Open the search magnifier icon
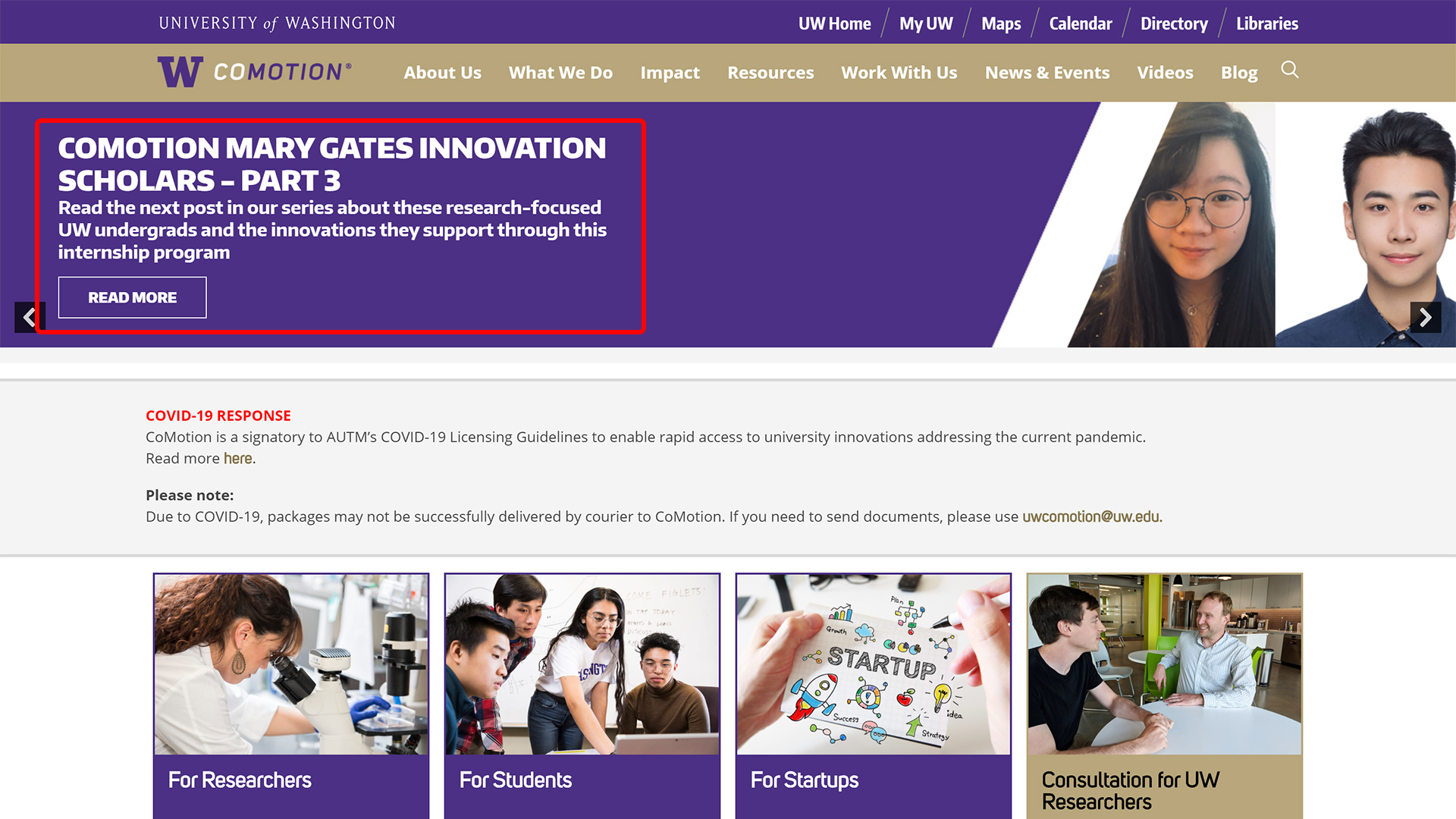 click(1289, 71)
